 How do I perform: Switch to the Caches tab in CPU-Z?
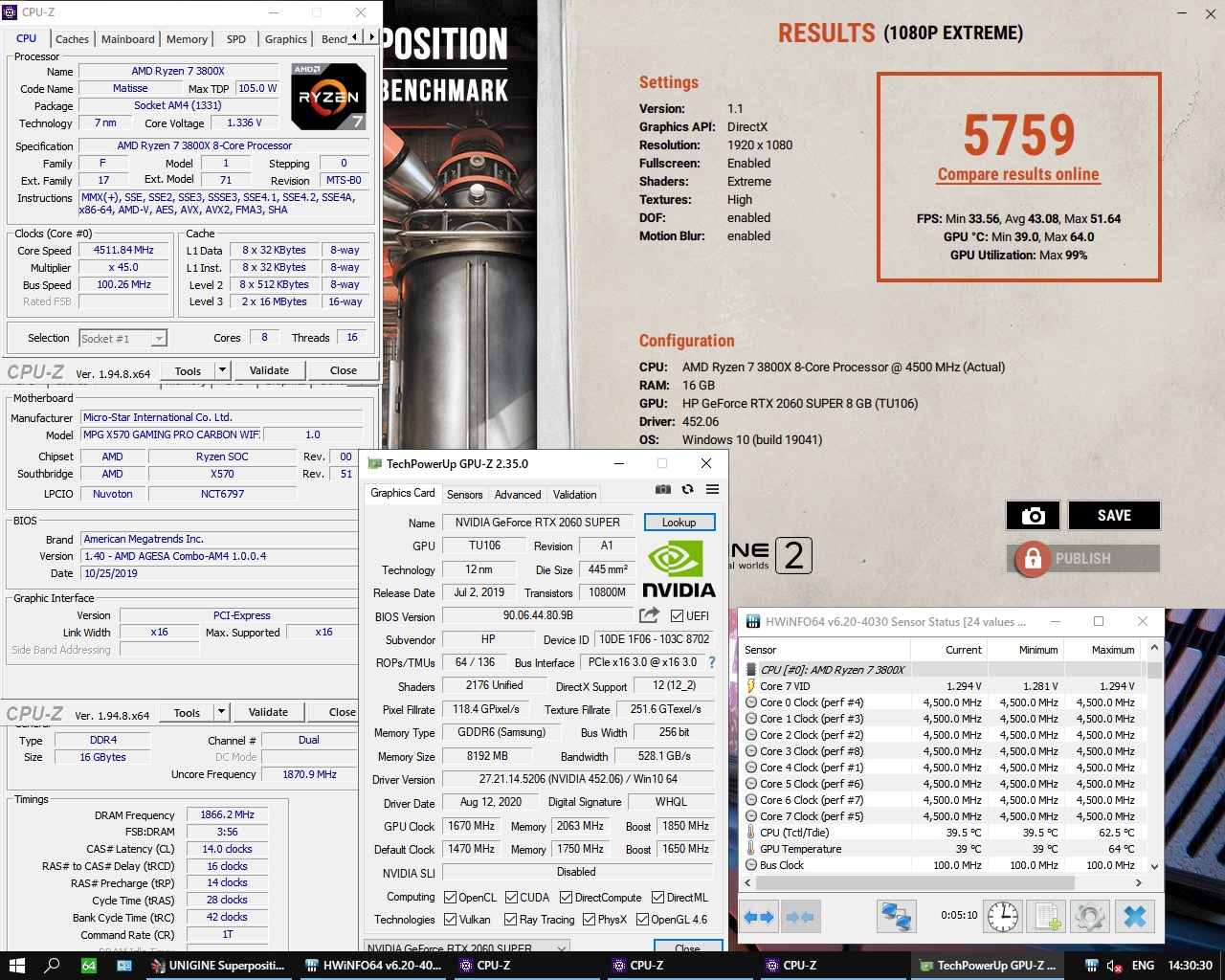click(72, 39)
